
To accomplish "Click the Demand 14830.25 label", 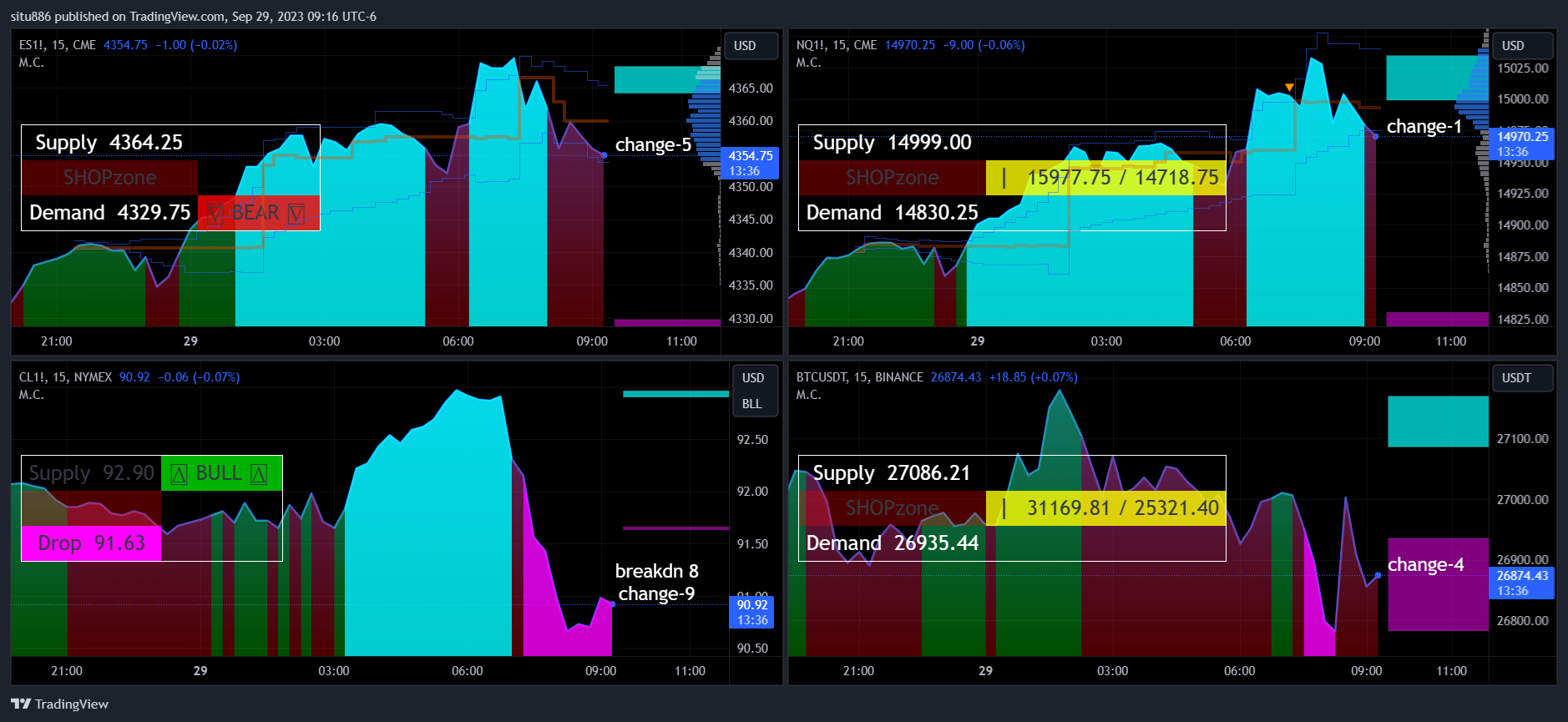I will 892,213.
